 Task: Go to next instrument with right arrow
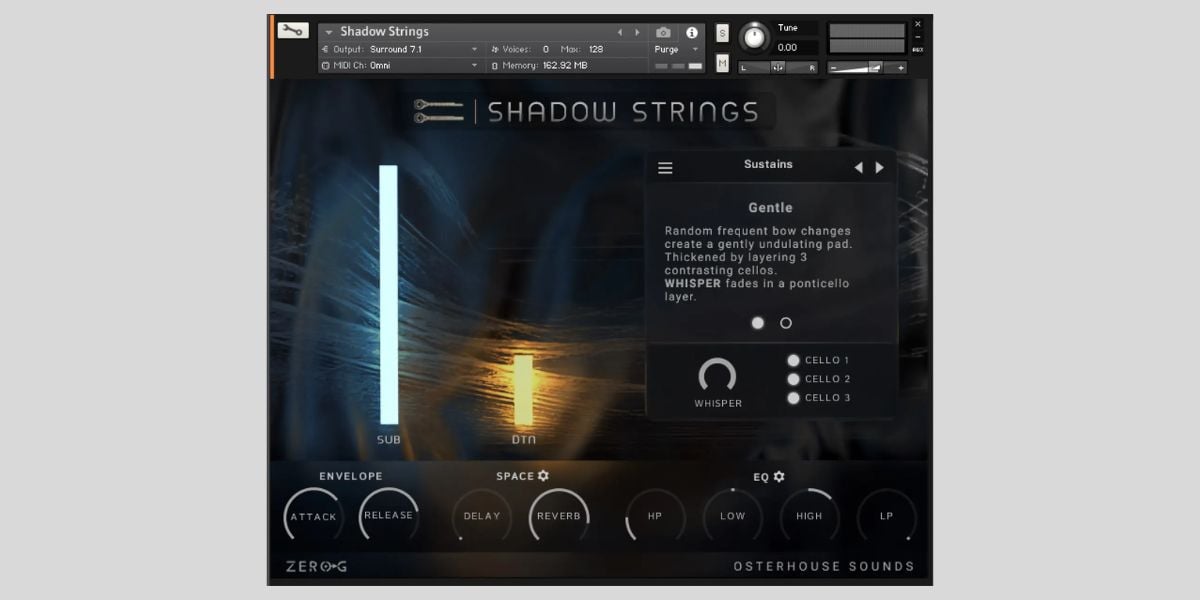pyautogui.click(x=637, y=32)
